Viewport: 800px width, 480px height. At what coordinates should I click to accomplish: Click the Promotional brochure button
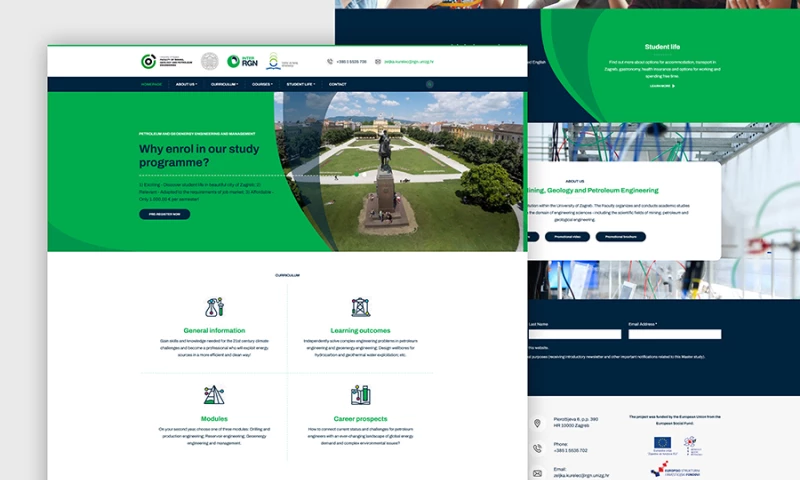pyautogui.click(x=620, y=237)
